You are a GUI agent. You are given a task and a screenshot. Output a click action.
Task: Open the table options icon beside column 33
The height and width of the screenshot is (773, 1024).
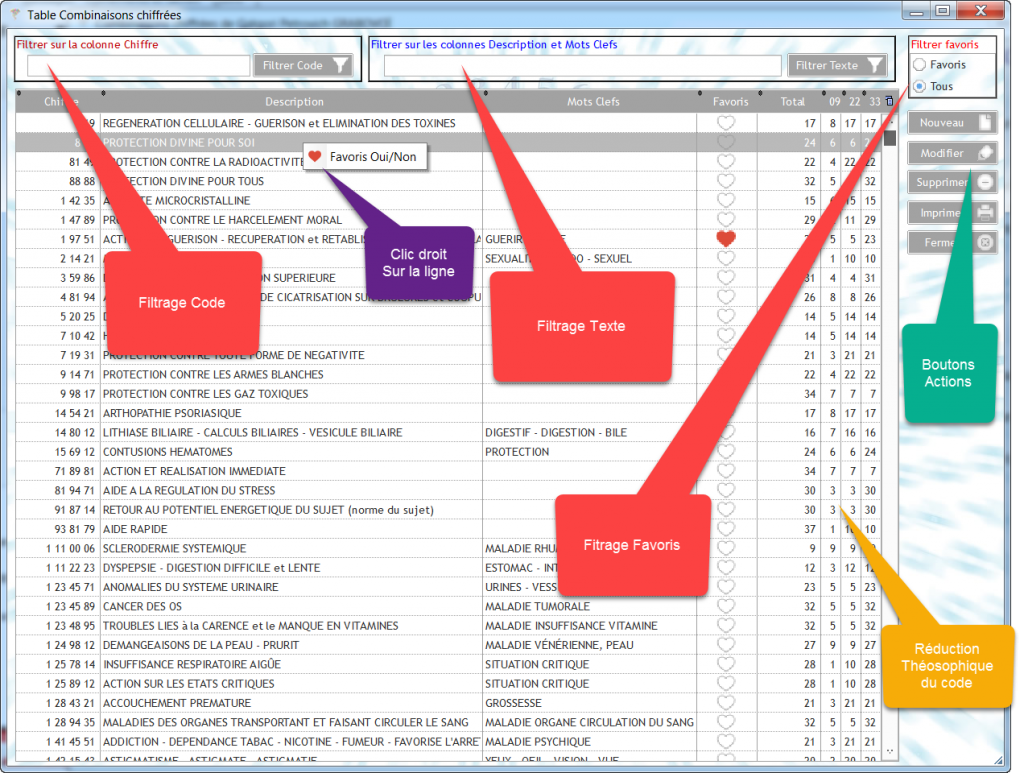coord(890,101)
